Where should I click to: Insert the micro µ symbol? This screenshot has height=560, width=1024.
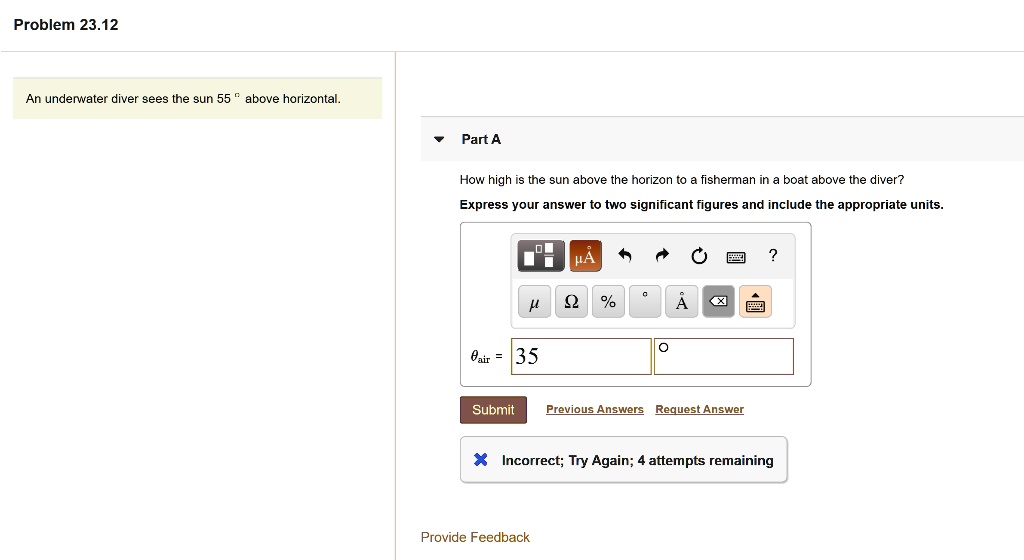(534, 302)
